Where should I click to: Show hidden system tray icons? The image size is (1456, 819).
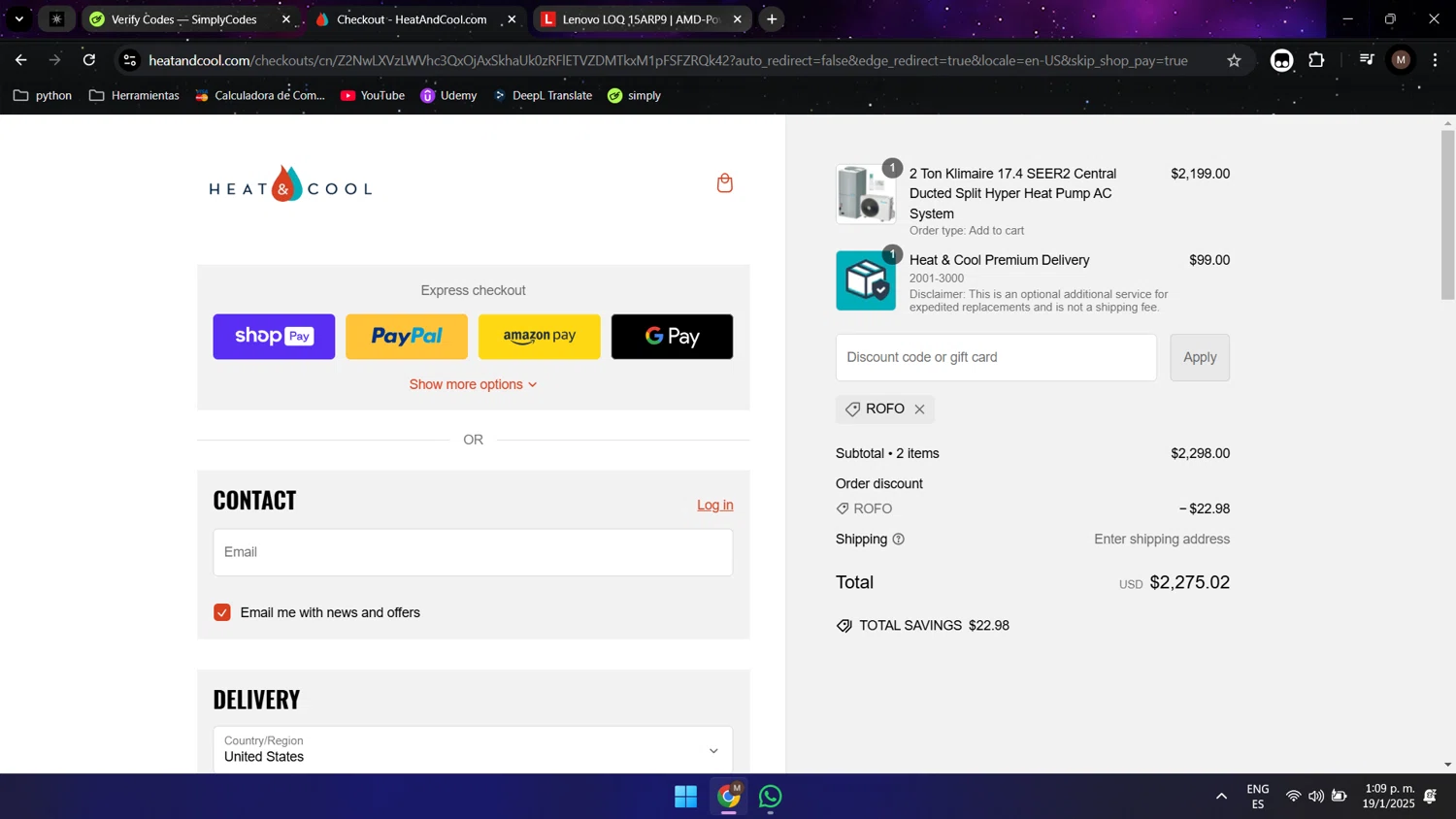point(1221,797)
